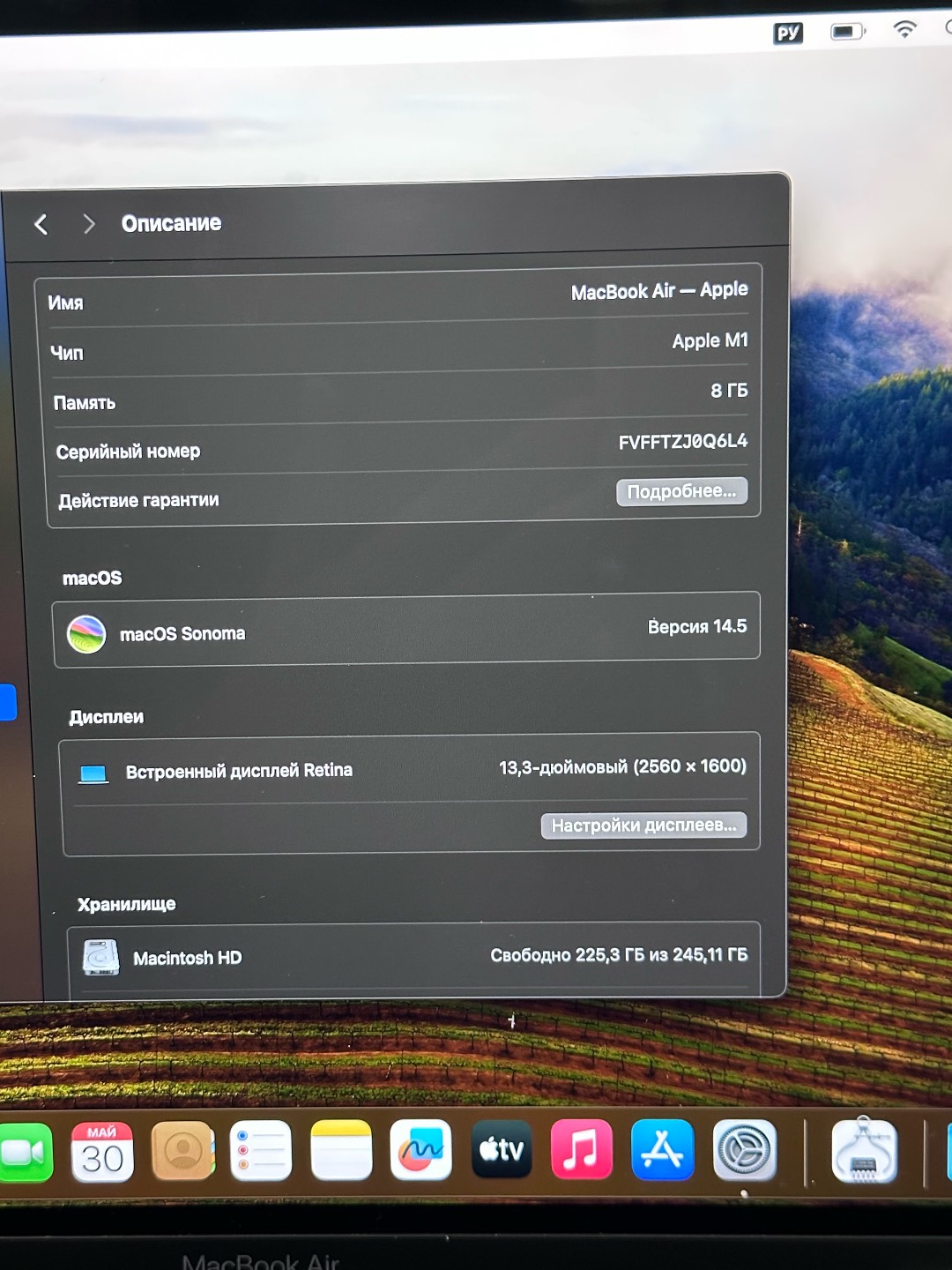
Task: Click the Дисплеи section heading
Action: pyautogui.click(x=107, y=717)
